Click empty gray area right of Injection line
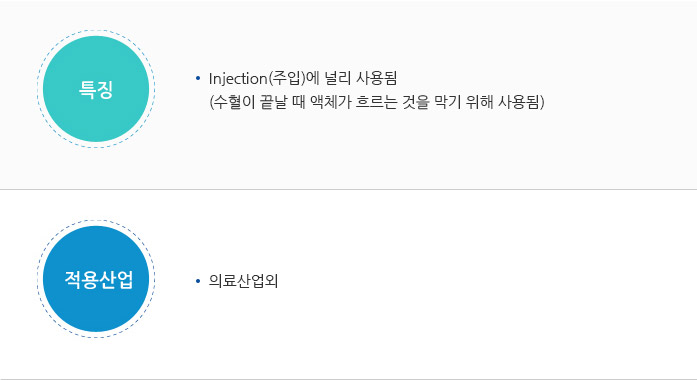This screenshot has width=697, height=380. (547, 79)
